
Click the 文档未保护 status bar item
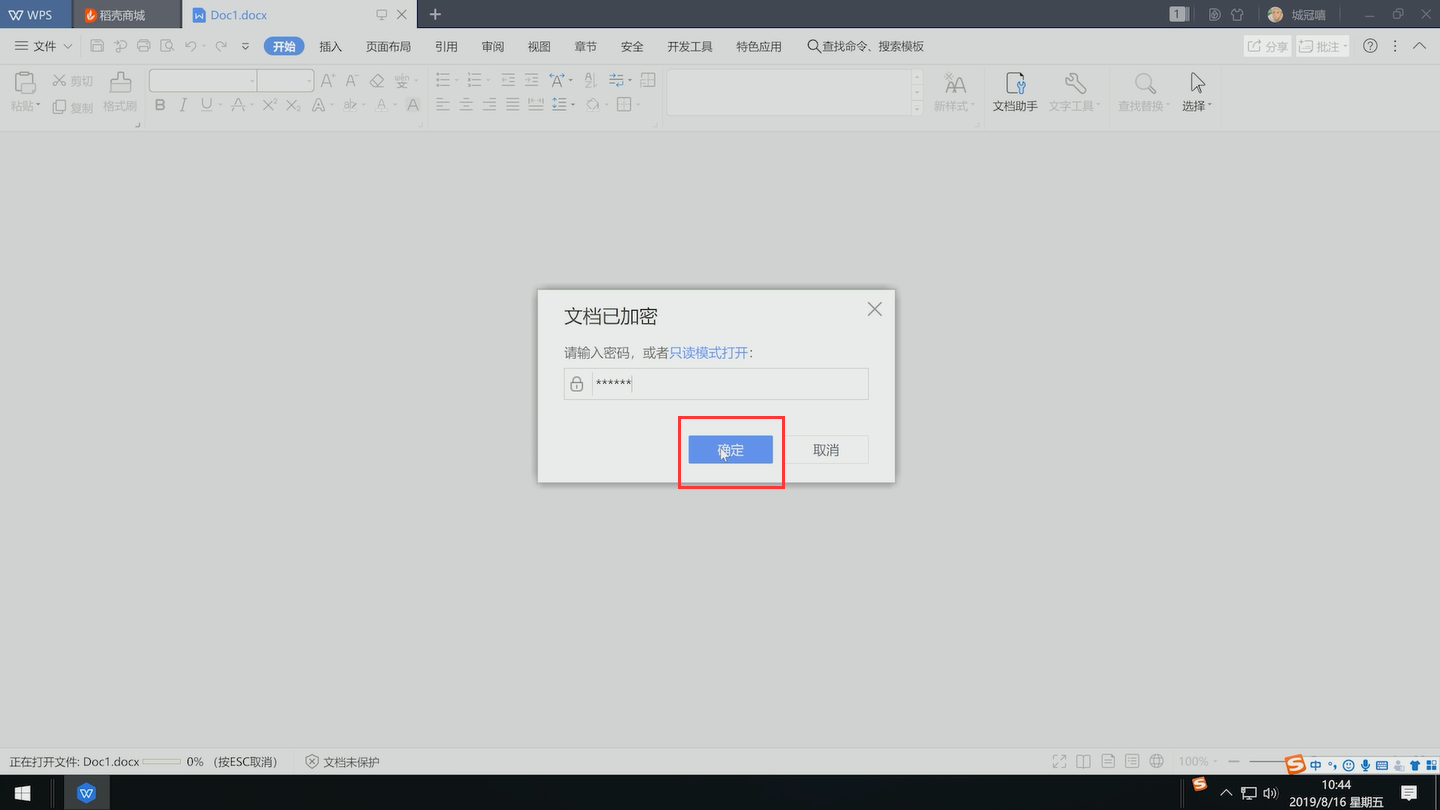pos(343,762)
